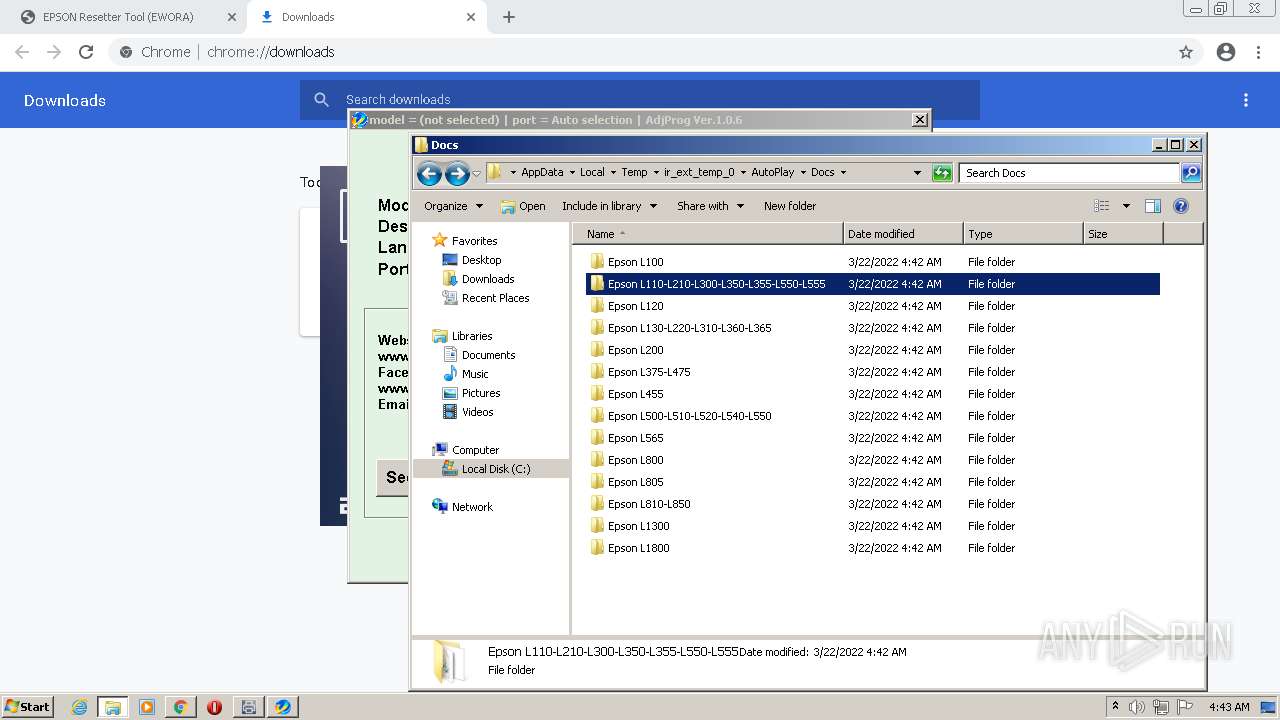Show hidden tray icons arrow
1280x720 pixels.
1115,706
